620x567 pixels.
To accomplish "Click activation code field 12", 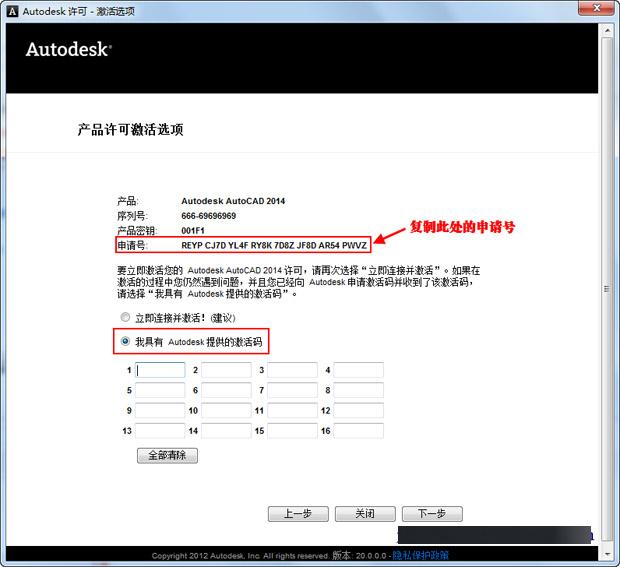I will (358, 410).
